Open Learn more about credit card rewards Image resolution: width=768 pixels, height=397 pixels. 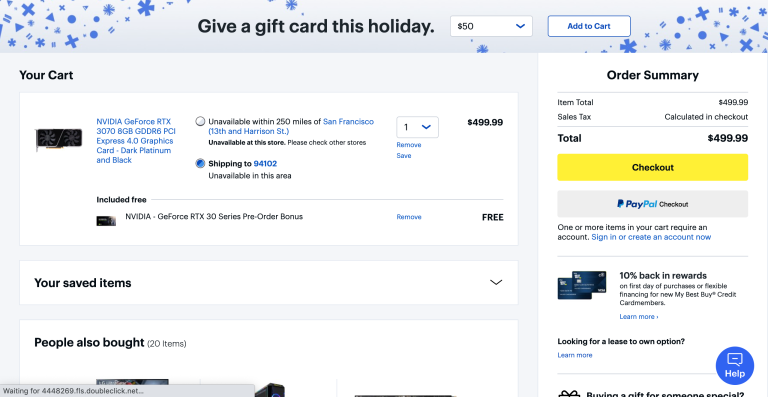click(x=639, y=317)
